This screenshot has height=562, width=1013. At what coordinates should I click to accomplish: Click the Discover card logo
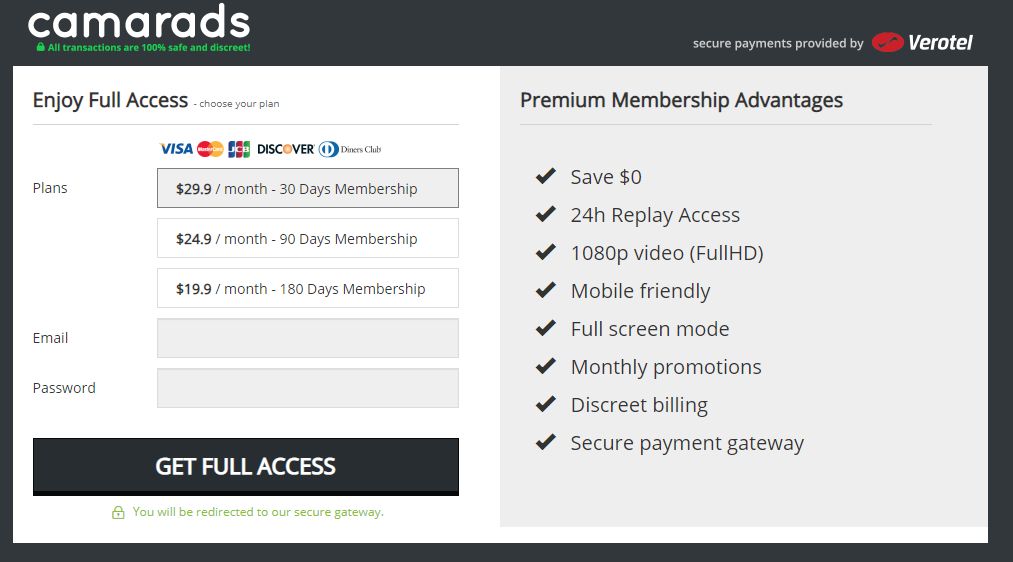285,149
